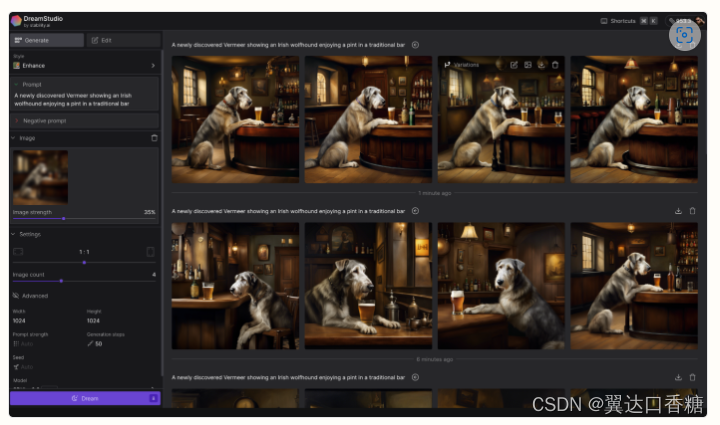This screenshot has width=720, height=425.
Task: Select the landscape aspect ratio icon
Action: (x=18, y=252)
